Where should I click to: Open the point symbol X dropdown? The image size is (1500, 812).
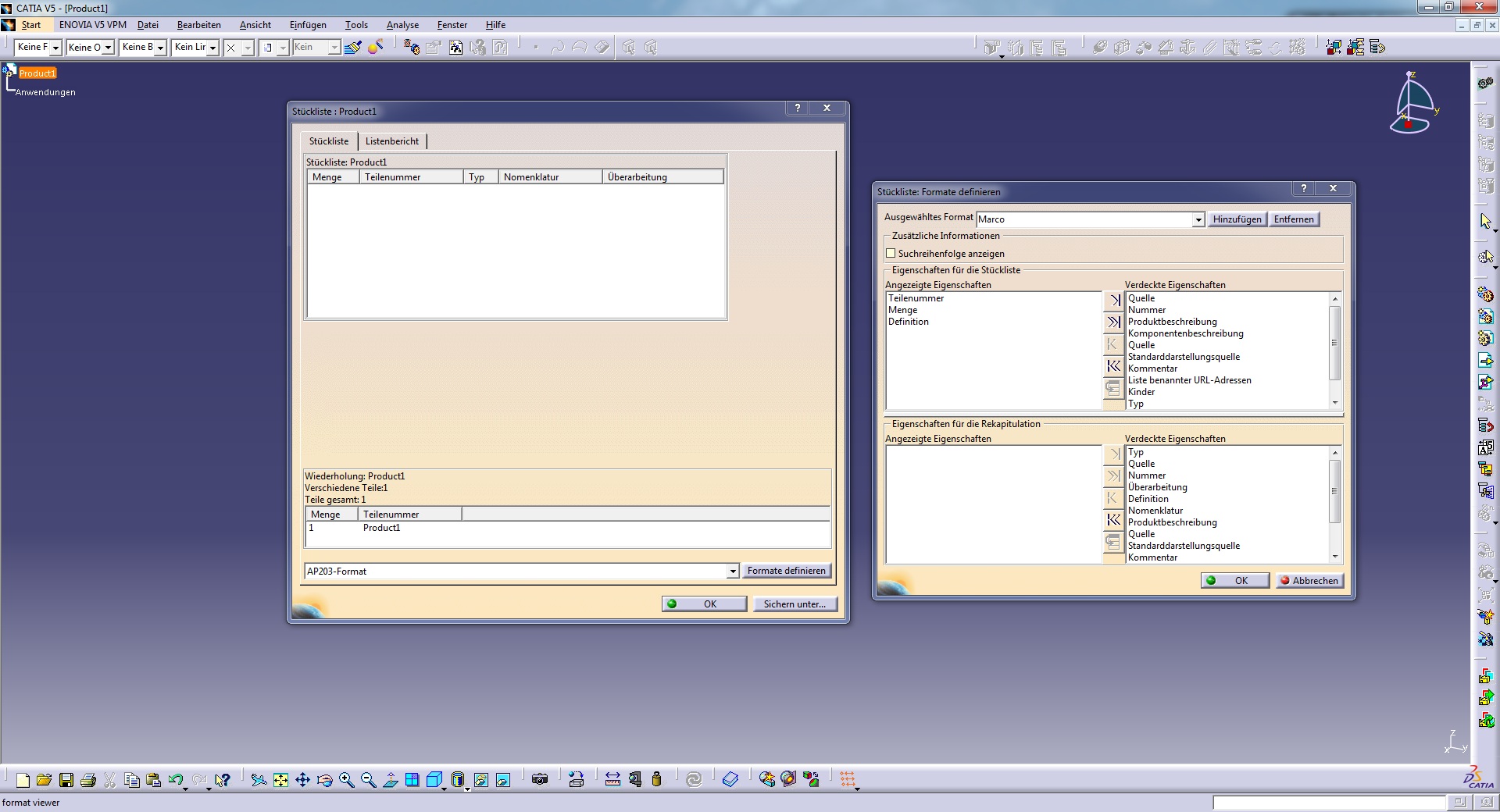[x=247, y=48]
